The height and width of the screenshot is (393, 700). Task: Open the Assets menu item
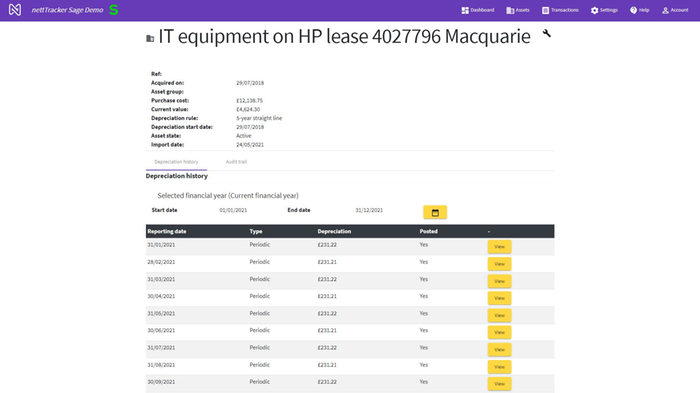coord(518,10)
